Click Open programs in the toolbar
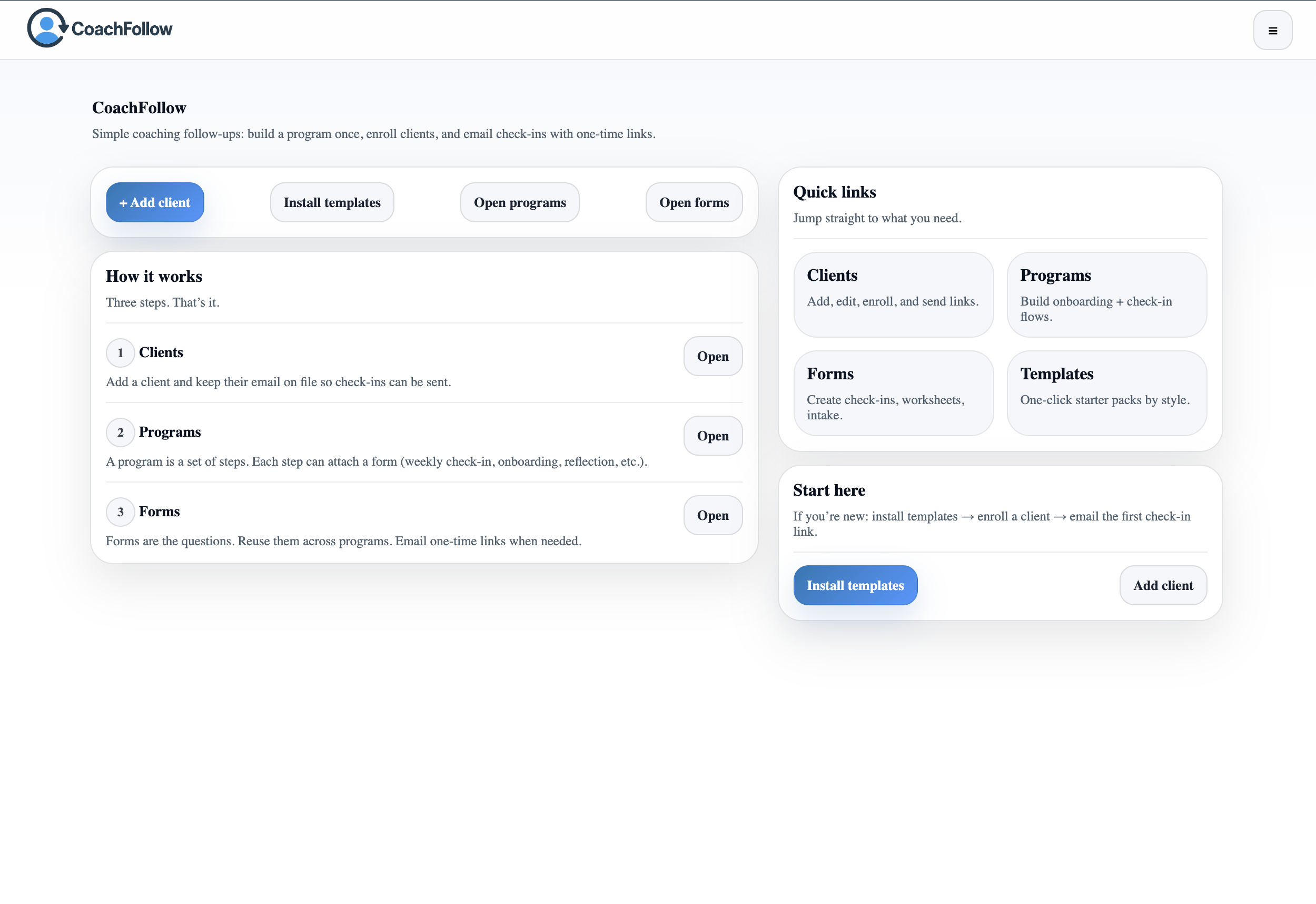 tap(519, 202)
